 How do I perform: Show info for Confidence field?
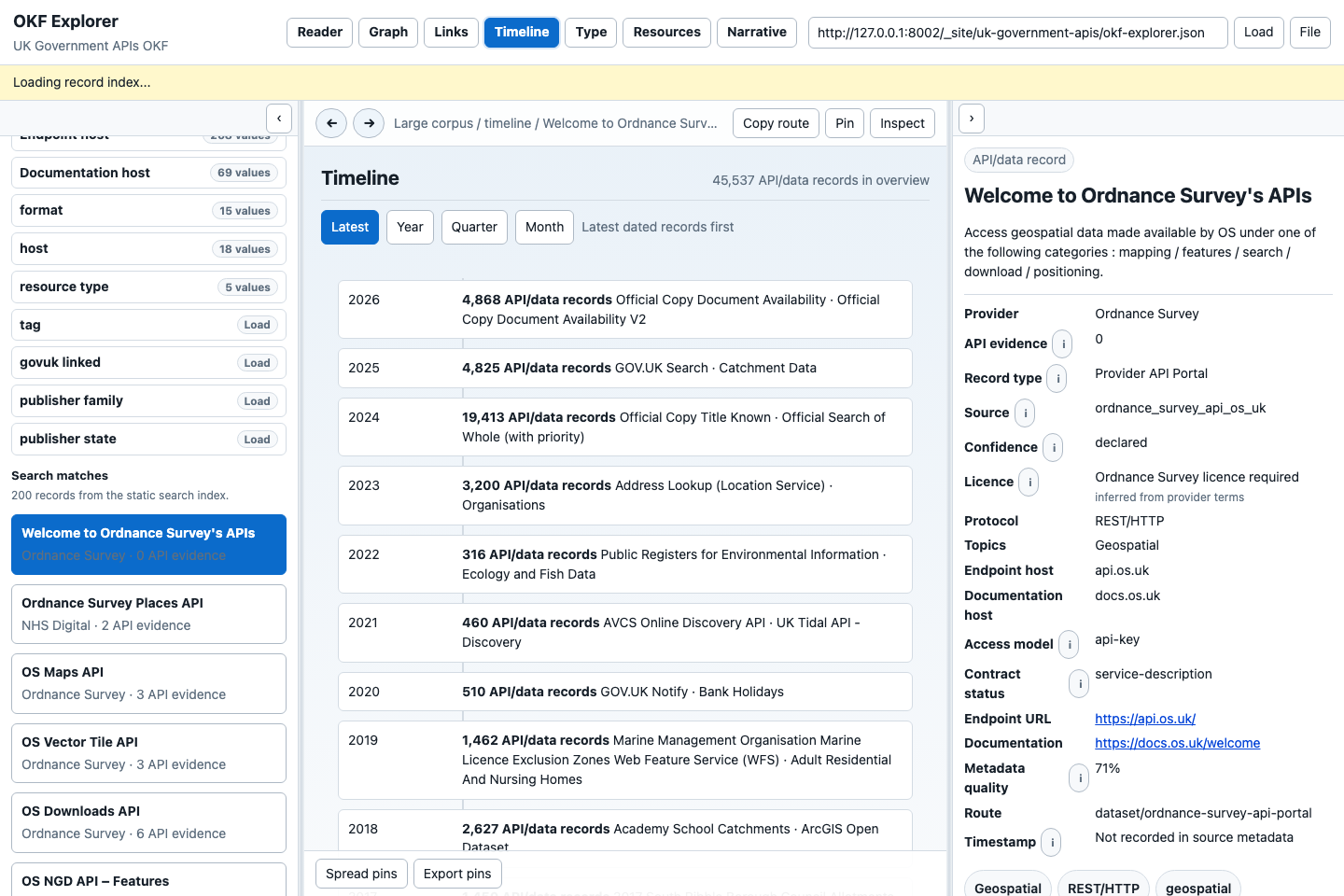[x=1053, y=447]
